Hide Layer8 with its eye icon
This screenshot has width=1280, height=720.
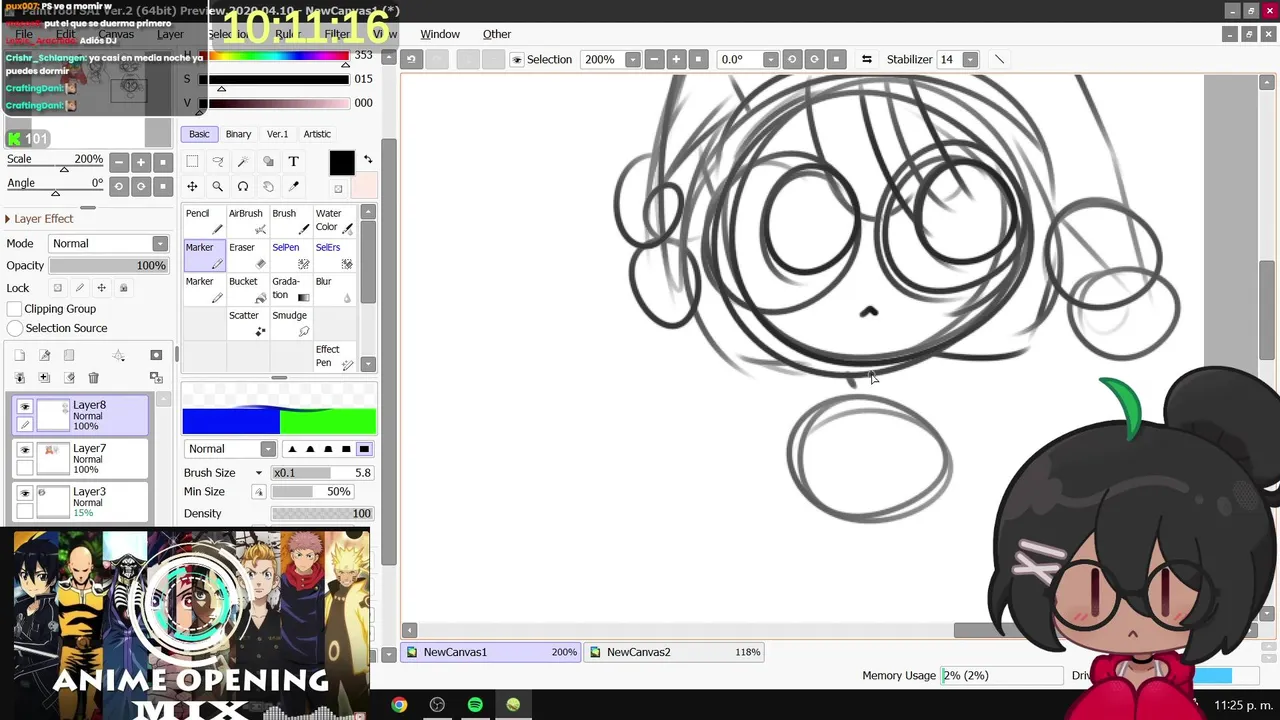25,407
